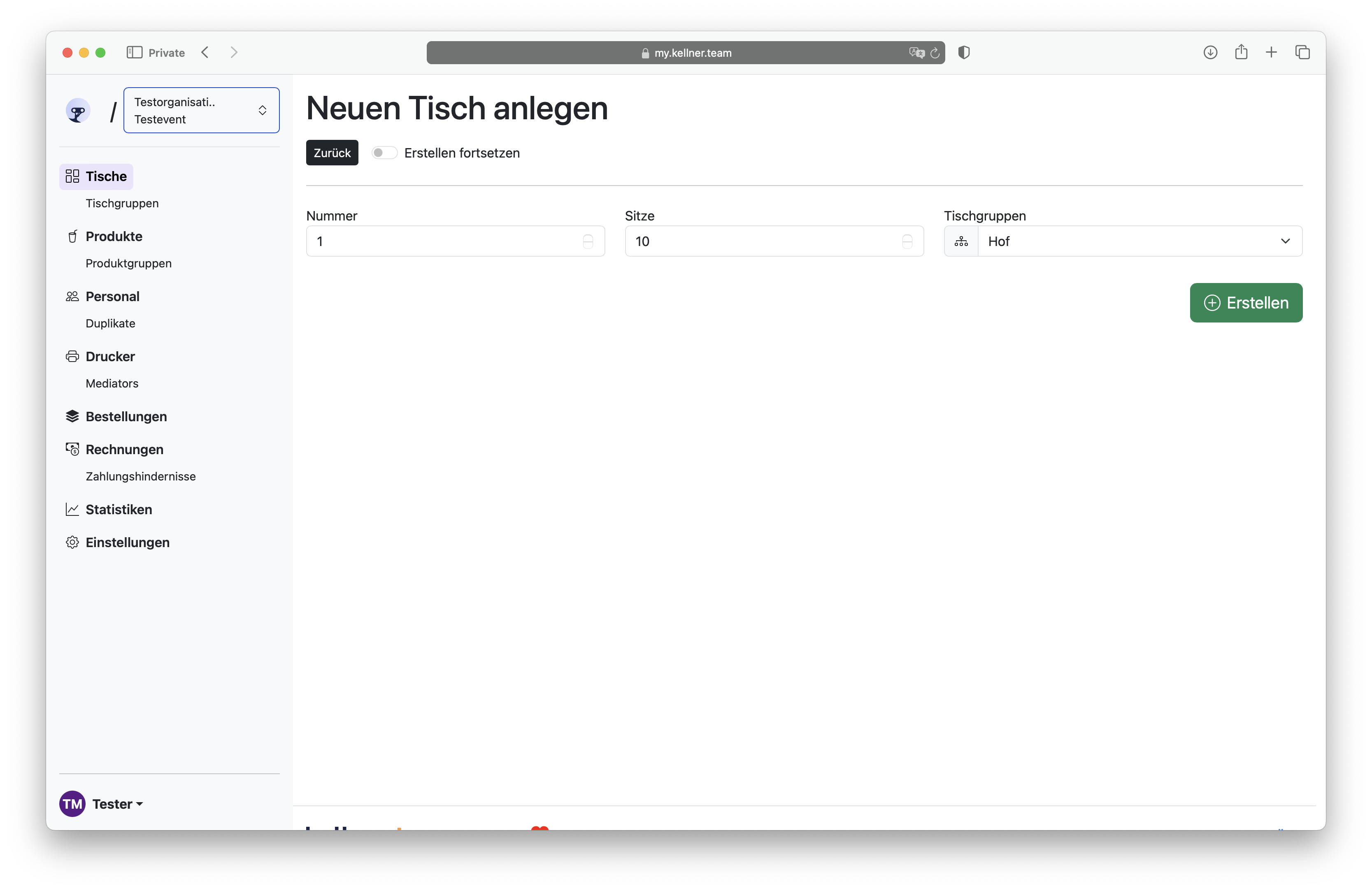Go to Mediators page

point(112,383)
